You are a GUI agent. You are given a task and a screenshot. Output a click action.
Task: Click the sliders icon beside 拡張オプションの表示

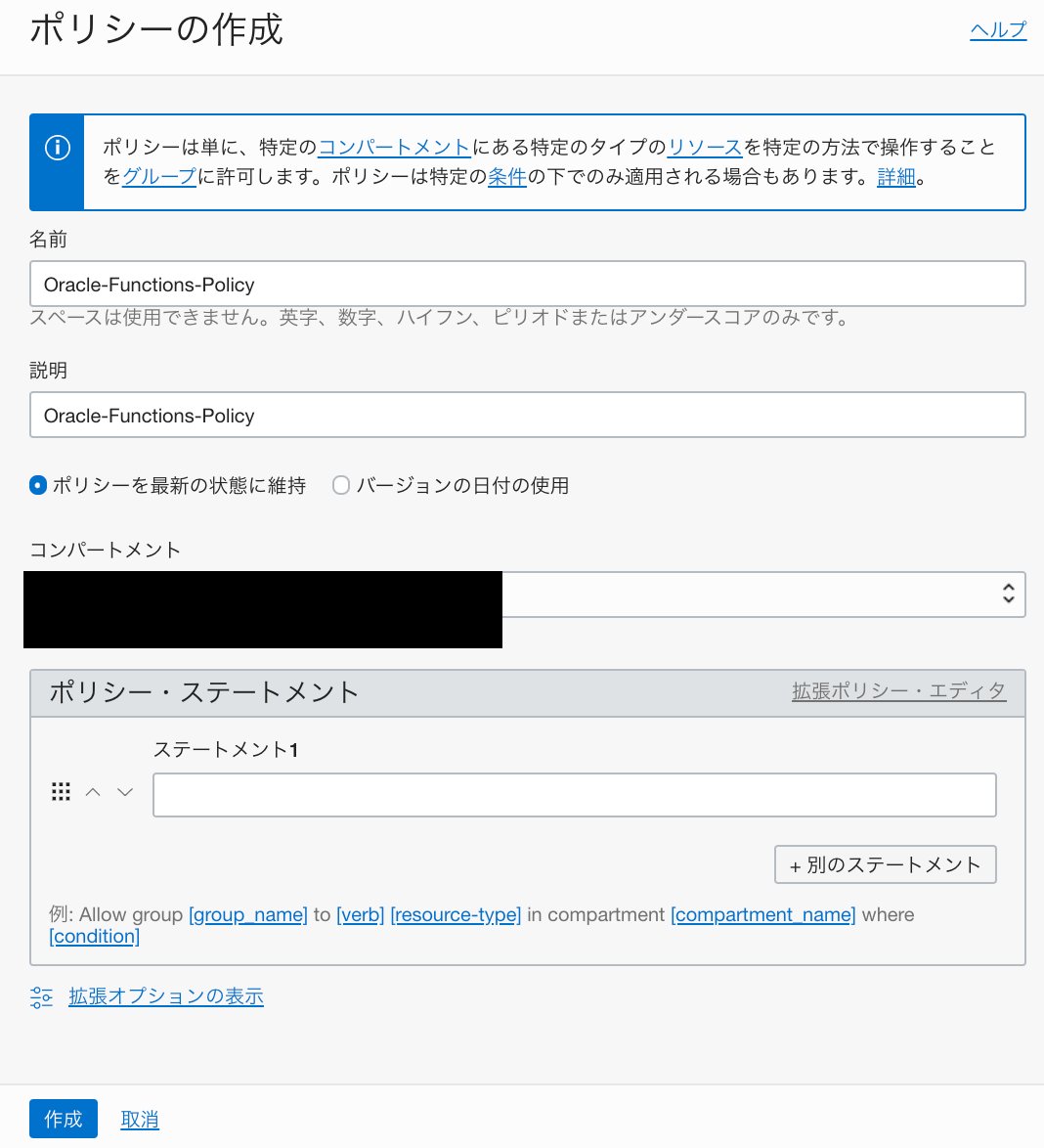click(42, 997)
